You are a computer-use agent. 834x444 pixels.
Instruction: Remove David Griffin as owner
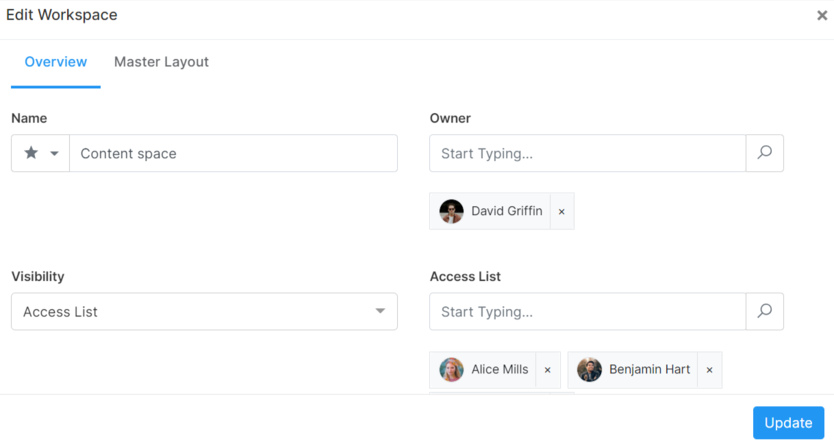(x=562, y=212)
